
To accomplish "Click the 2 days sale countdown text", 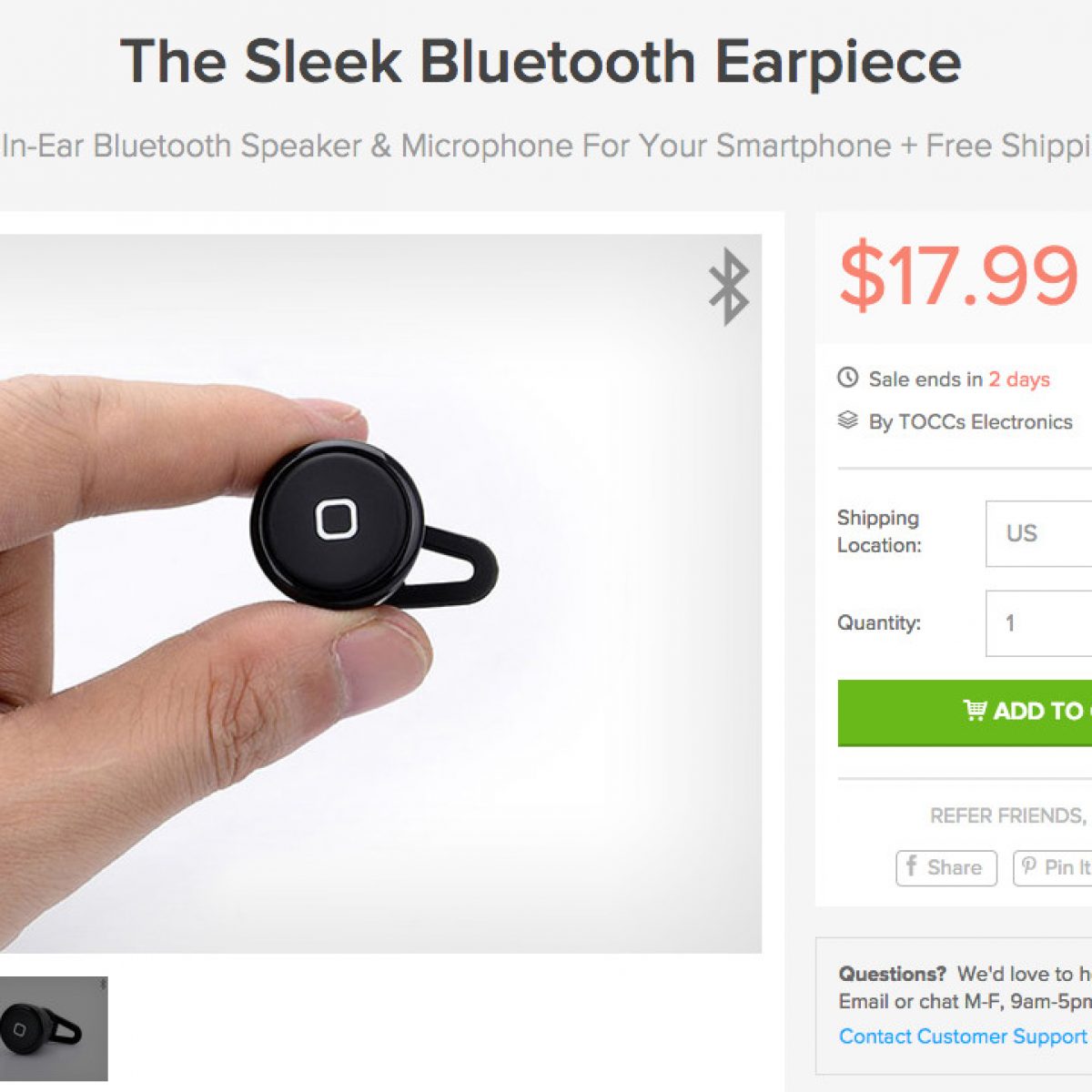I will pos(1019,379).
